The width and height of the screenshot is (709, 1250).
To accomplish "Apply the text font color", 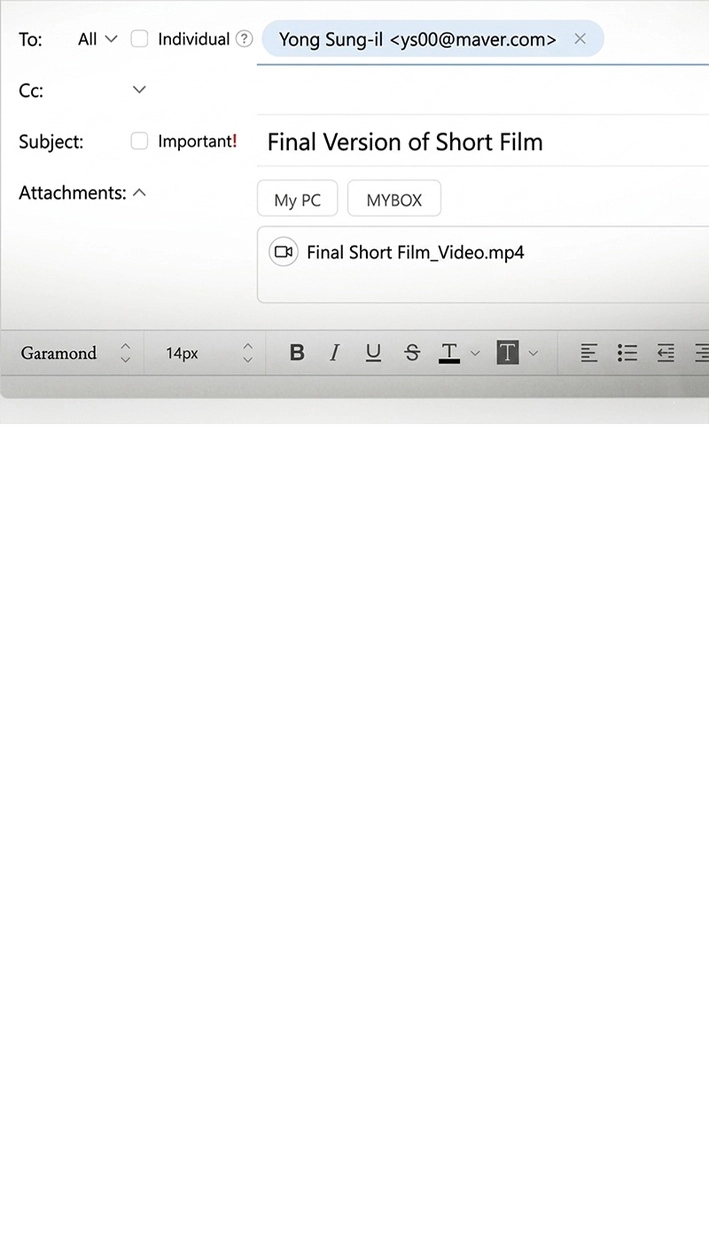I will coord(450,353).
